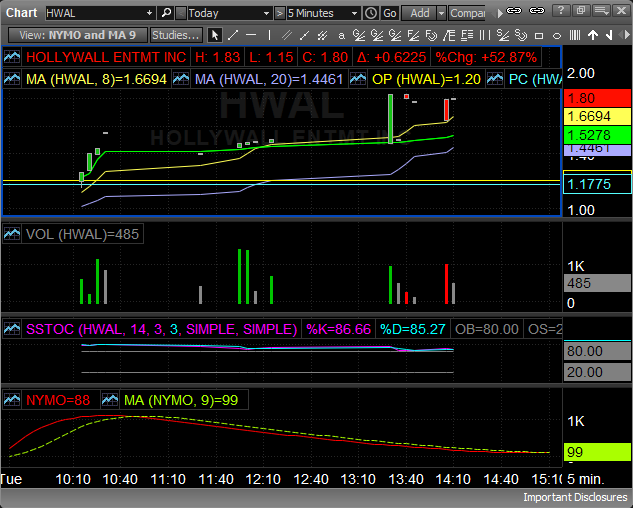Click the %K=86.66 value label
The image size is (633, 508).
[x=338, y=329]
